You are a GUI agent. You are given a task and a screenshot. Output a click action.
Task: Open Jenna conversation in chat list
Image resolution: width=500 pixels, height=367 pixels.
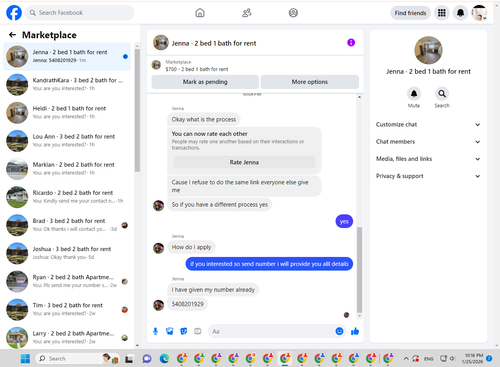pyautogui.click(x=67, y=56)
